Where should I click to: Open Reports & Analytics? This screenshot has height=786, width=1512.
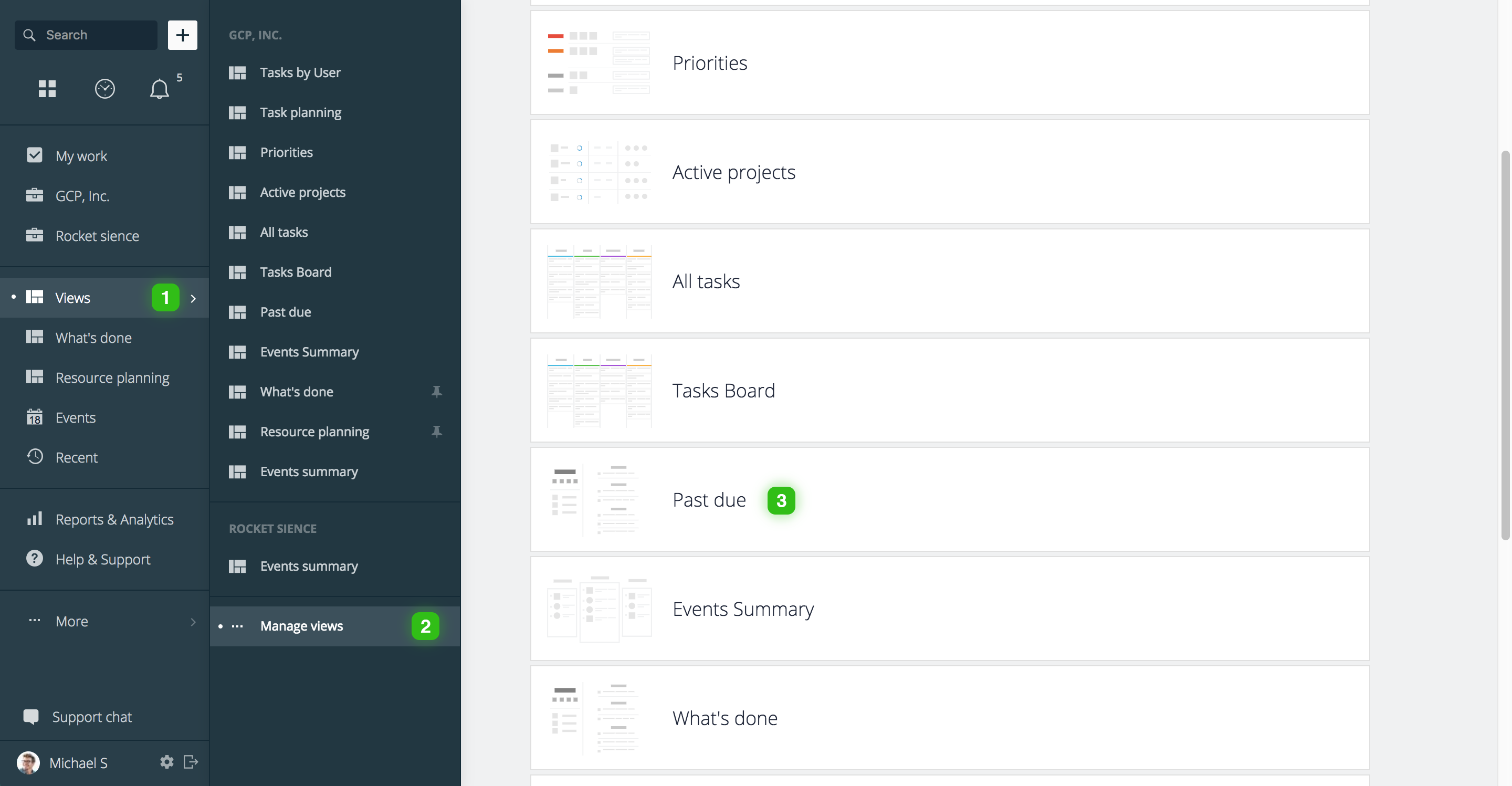point(104,519)
